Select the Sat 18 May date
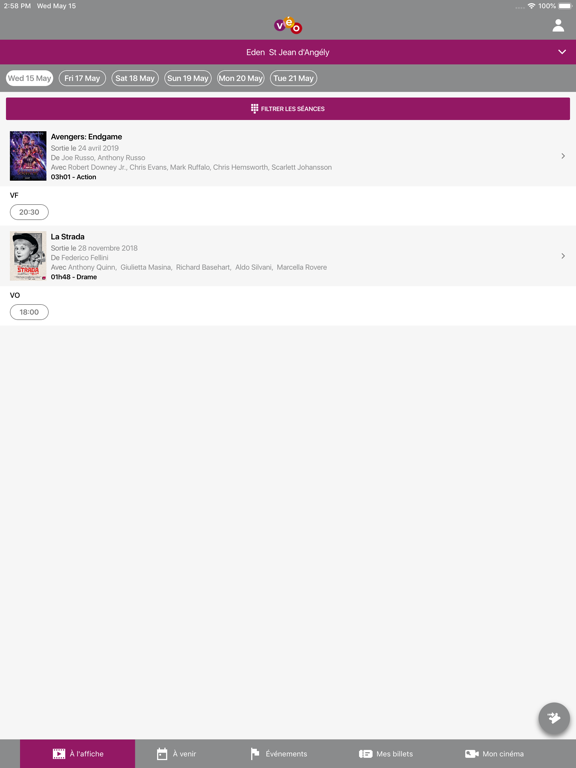The width and height of the screenshot is (576, 768). click(135, 78)
